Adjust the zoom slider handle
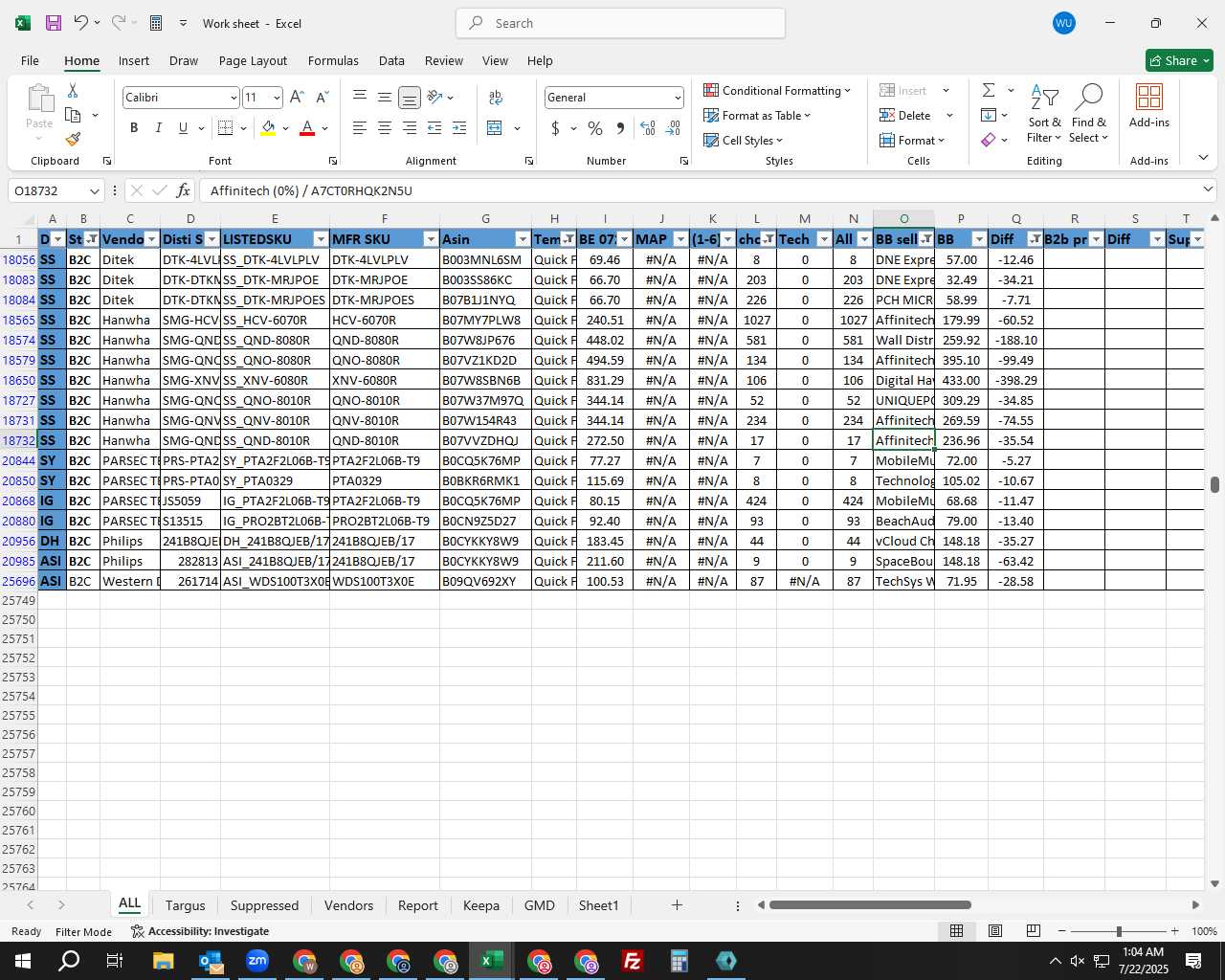Viewport: 1225px width, 980px height. tap(1118, 931)
